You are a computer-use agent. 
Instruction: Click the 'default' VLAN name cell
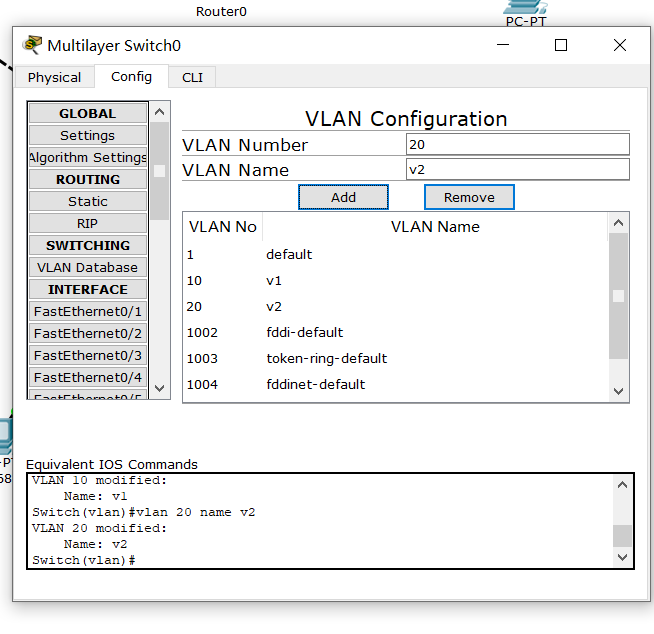coord(289,254)
